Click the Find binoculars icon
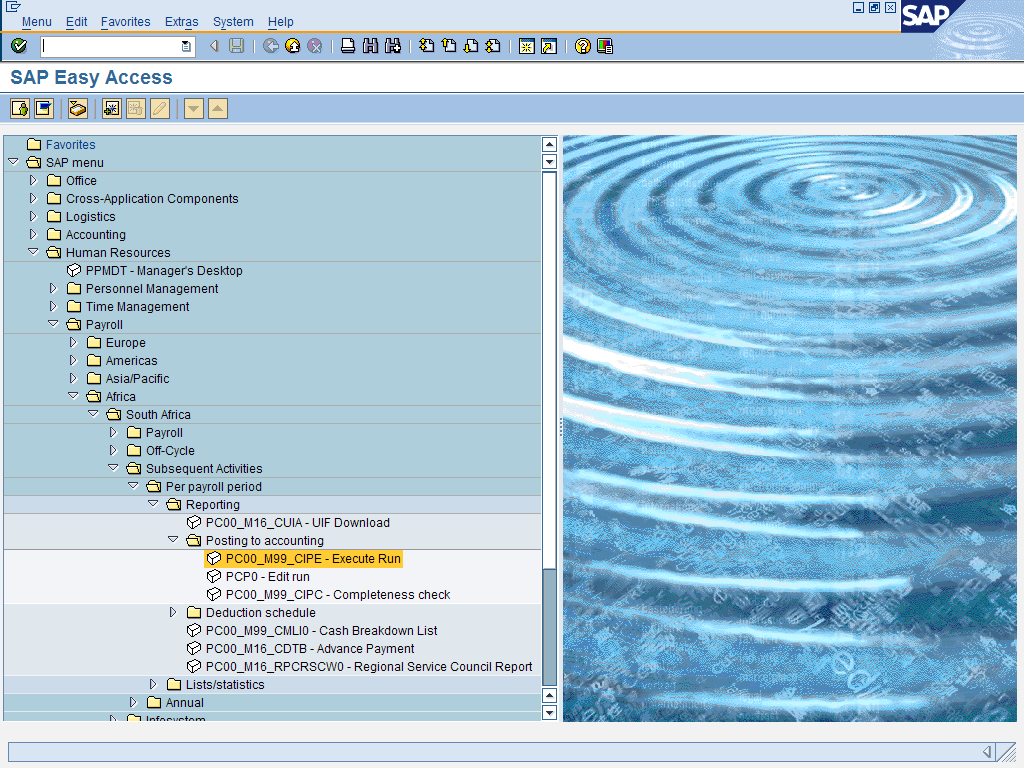Viewport: 1024px width, 768px height. (370, 46)
